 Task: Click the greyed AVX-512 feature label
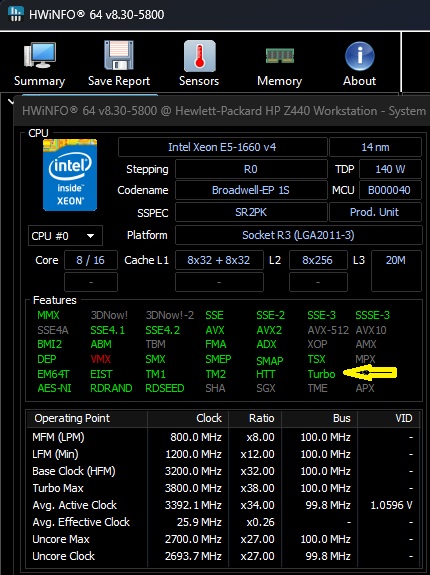click(328, 330)
